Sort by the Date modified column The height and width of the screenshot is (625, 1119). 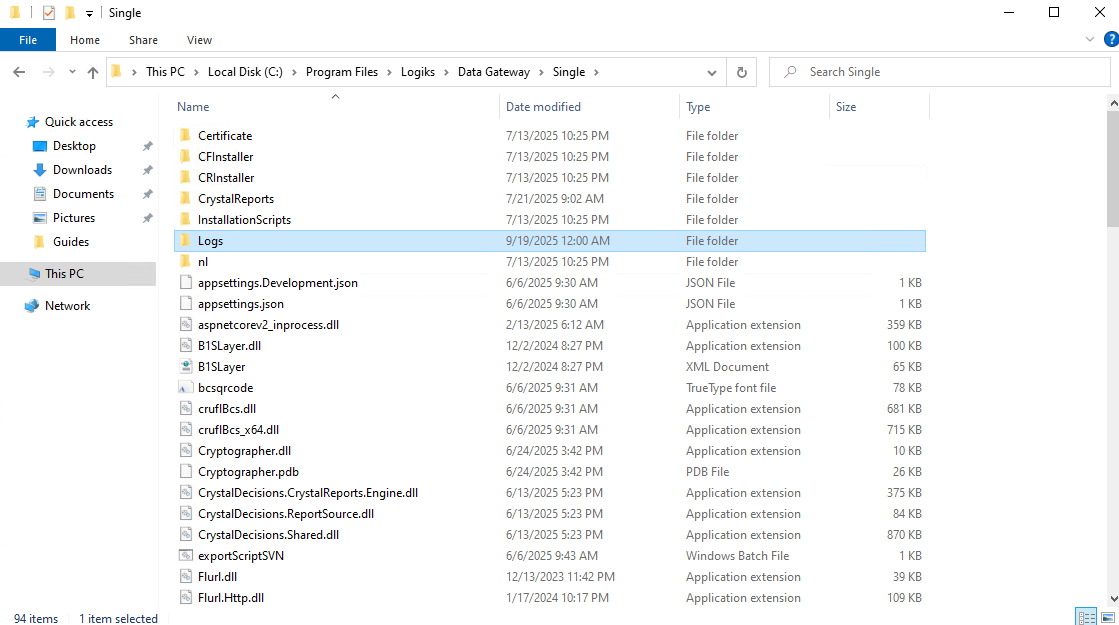click(x=543, y=107)
